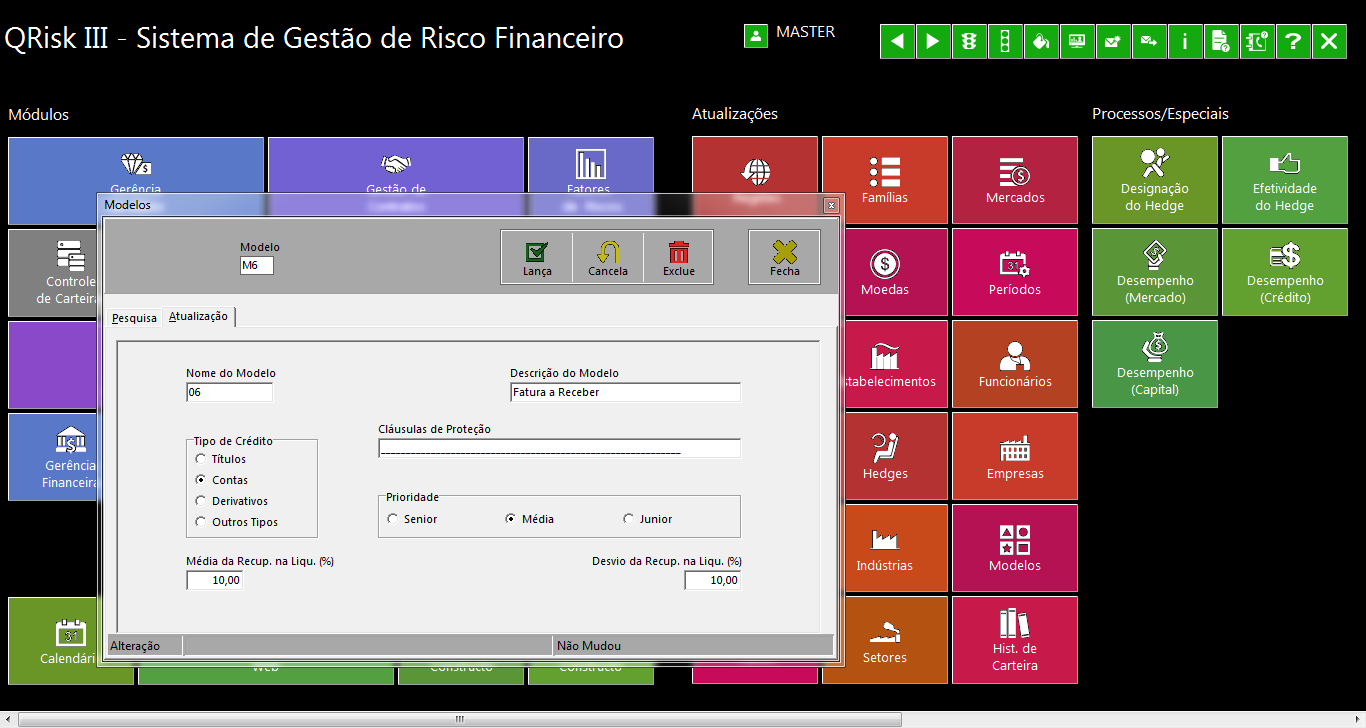Screen dimensions: 1366x728
Task: Click the horizontal scrollbar at the bottom
Action: [x=460, y=719]
